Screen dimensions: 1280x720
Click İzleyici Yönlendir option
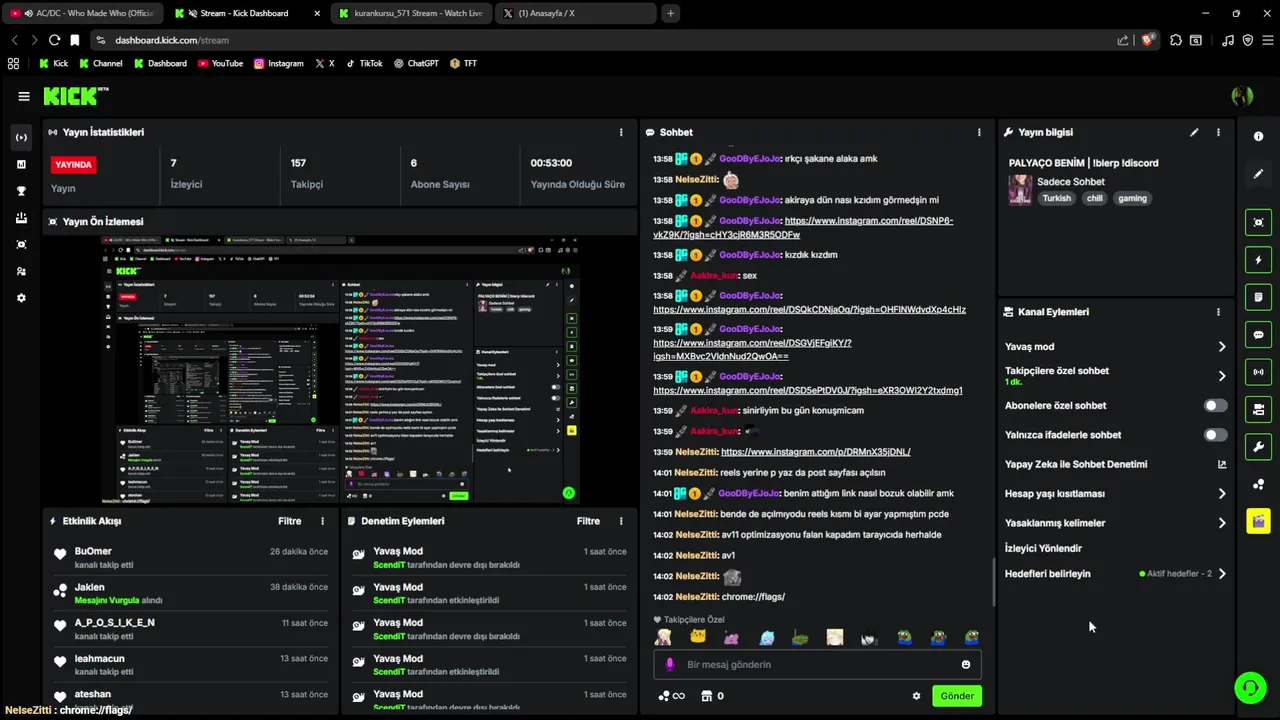click(1043, 549)
